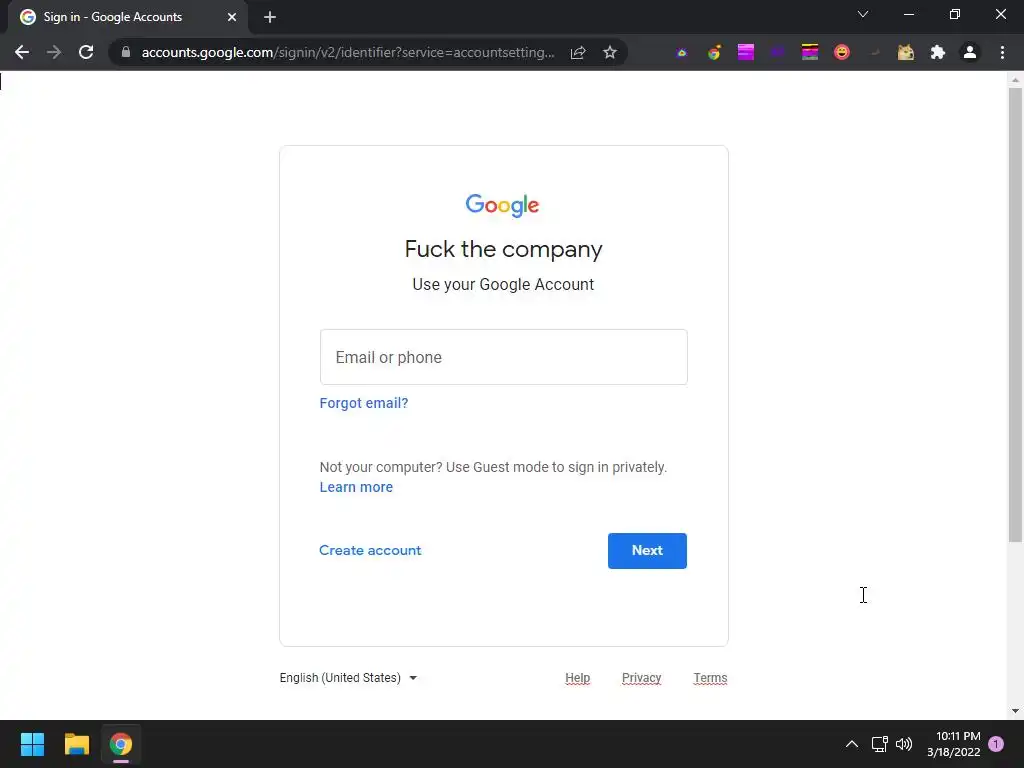Click the page's vertical scrollbar thumb
The height and width of the screenshot is (768, 1024).
(x=1015, y=315)
